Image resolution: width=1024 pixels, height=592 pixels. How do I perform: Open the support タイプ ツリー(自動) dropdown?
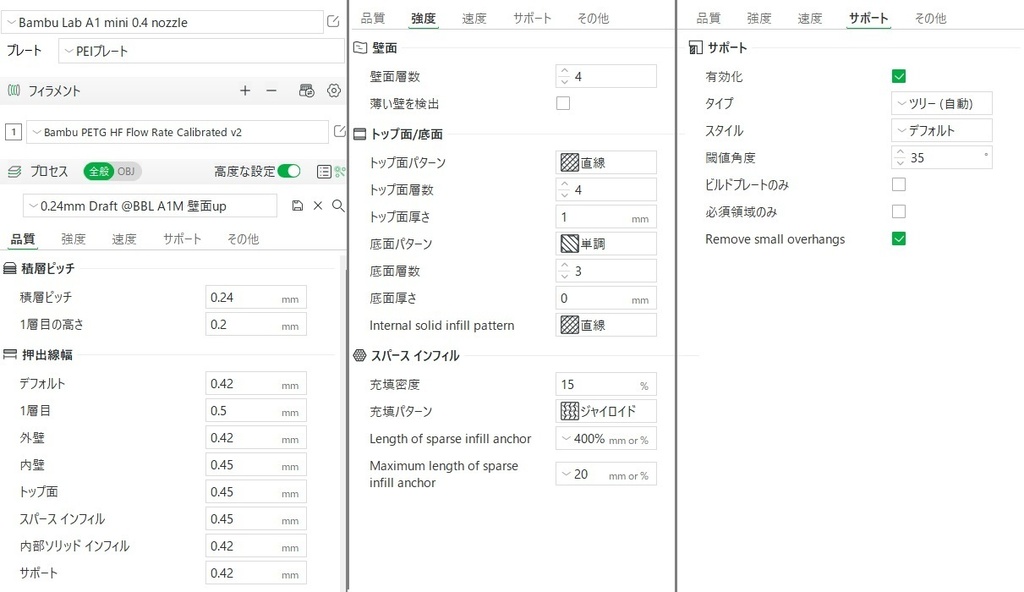(x=940, y=102)
